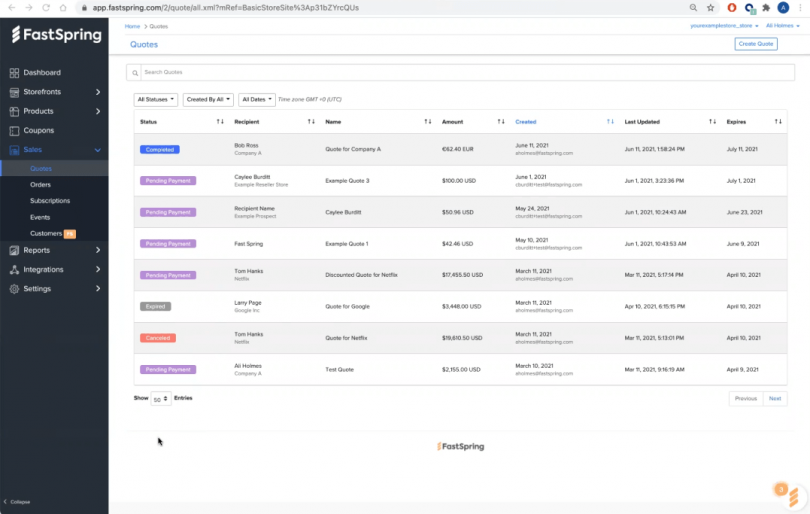The image size is (810, 514).
Task: Open the All Statuses filter dropdown
Action: [x=155, y=99]
